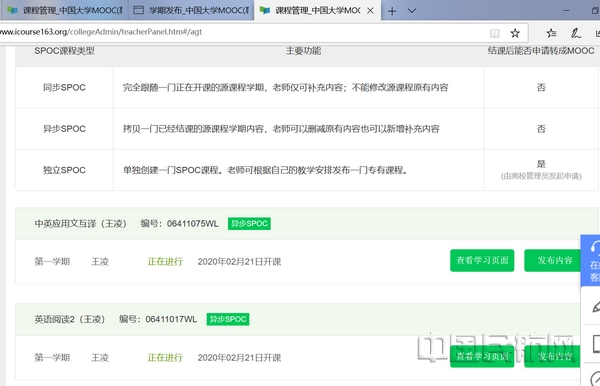Click 正在进行 status of 中英应用文互译
Screen dimensions: 600x386
[165, 262]
